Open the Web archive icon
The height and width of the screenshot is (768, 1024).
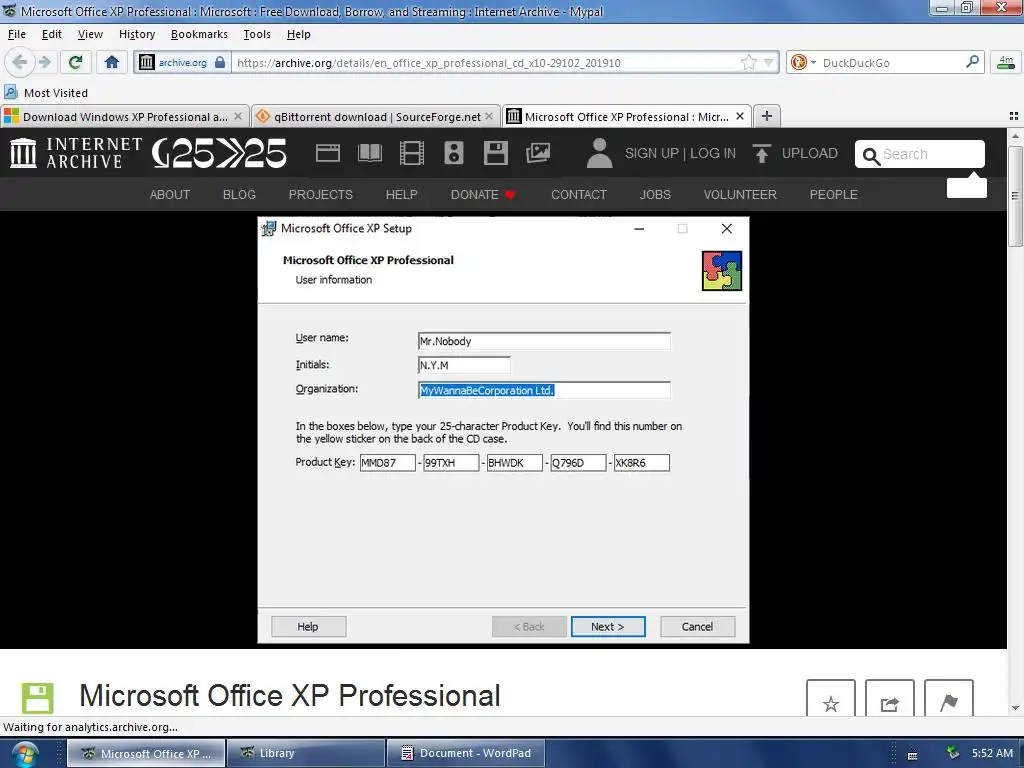point(328,153)
